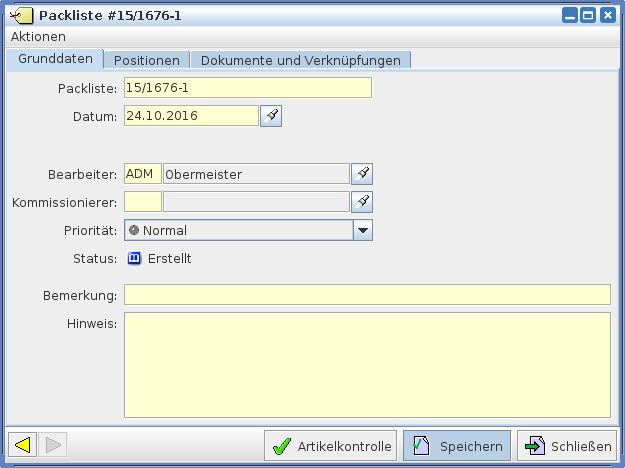Image resolution: width=625 pixels, height=468 pixels.
Task: Expand the Priorität dropdown arrow
Action: (x=363, y=230)
